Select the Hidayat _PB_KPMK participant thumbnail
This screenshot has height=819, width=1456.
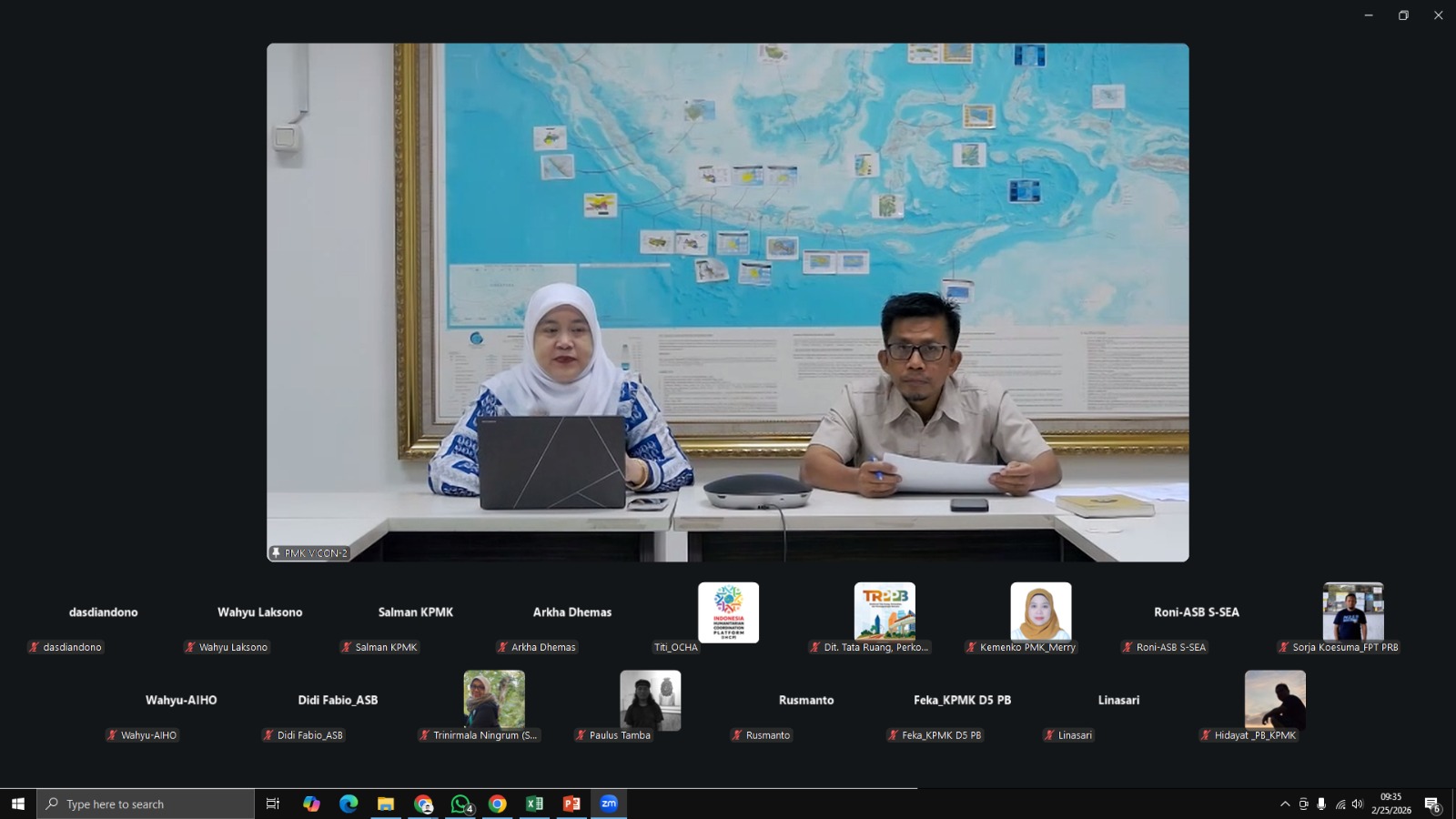pos(1274,700)
